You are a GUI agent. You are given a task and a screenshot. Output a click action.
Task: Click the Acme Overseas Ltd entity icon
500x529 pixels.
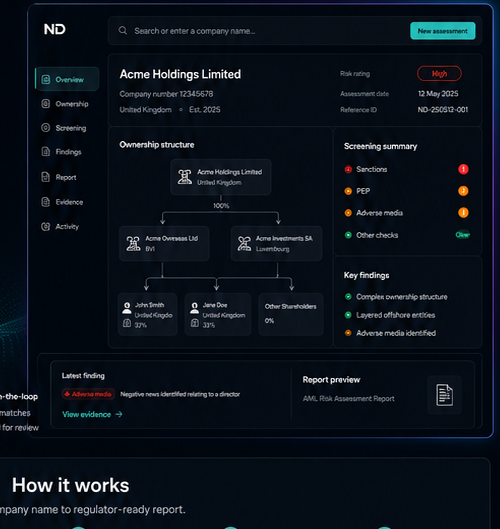pyautogui.click(x=133, y=244)
